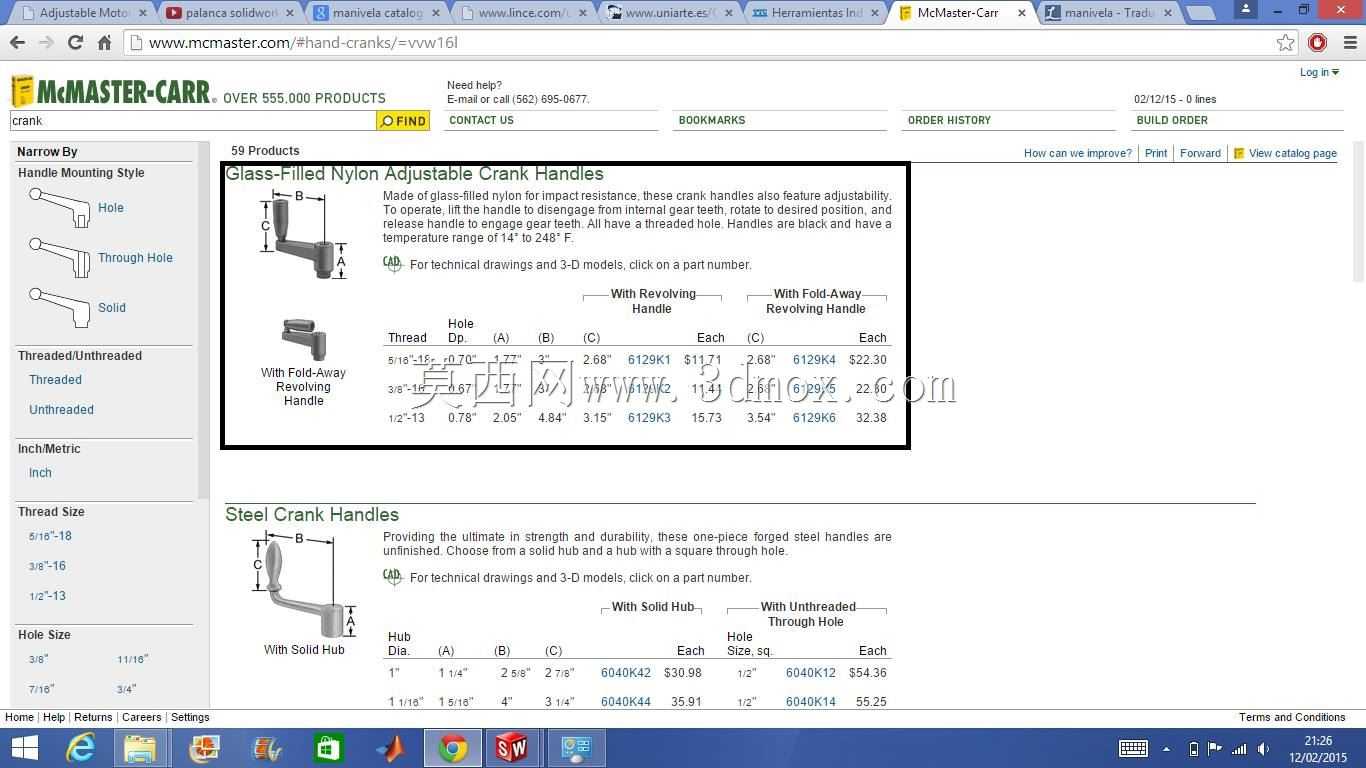Open the Windows Store taskbar icon

tap(328, 748)
